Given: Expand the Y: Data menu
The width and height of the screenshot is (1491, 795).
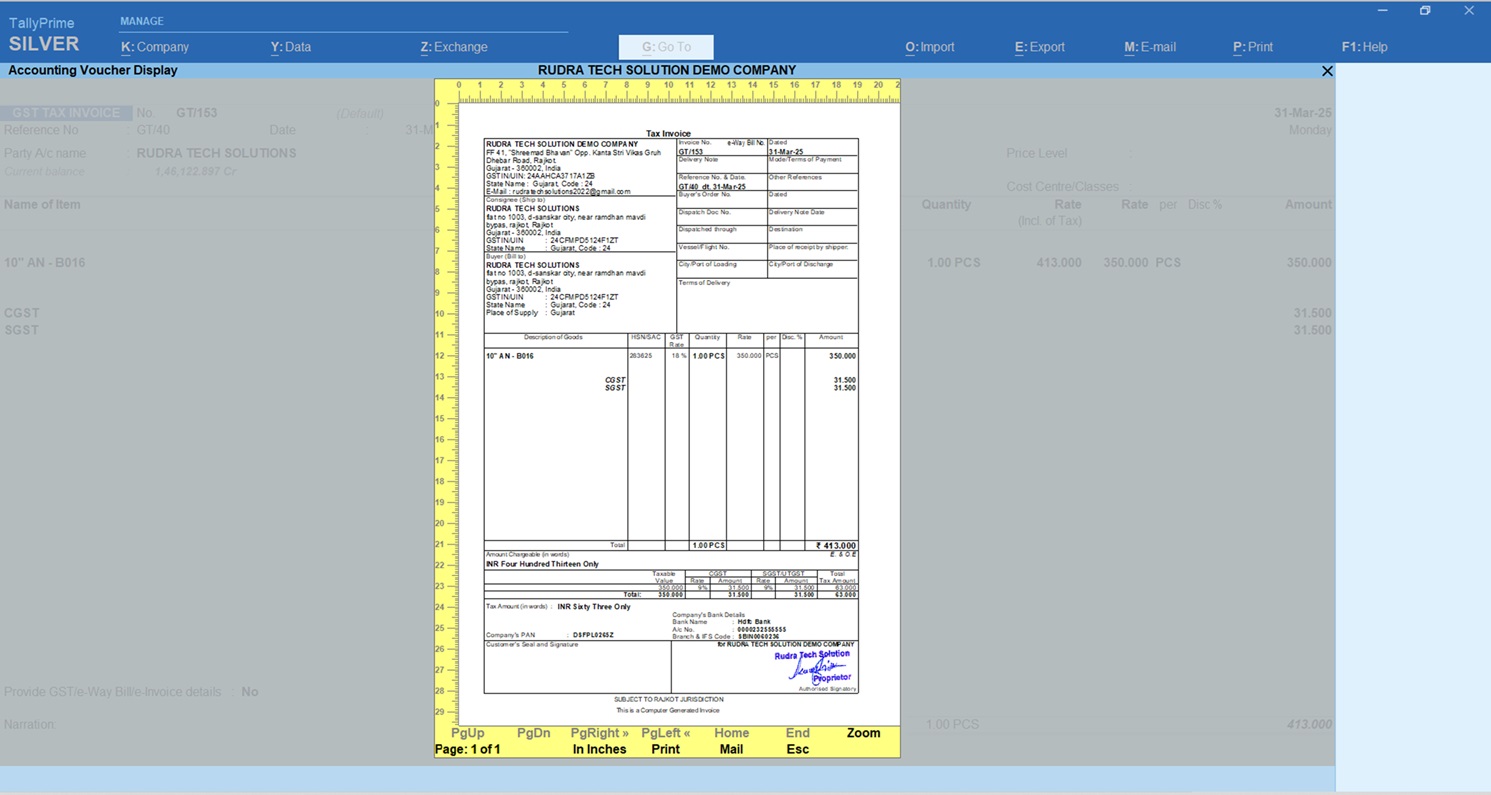Looking at the screenshot, I should [291, 47].
